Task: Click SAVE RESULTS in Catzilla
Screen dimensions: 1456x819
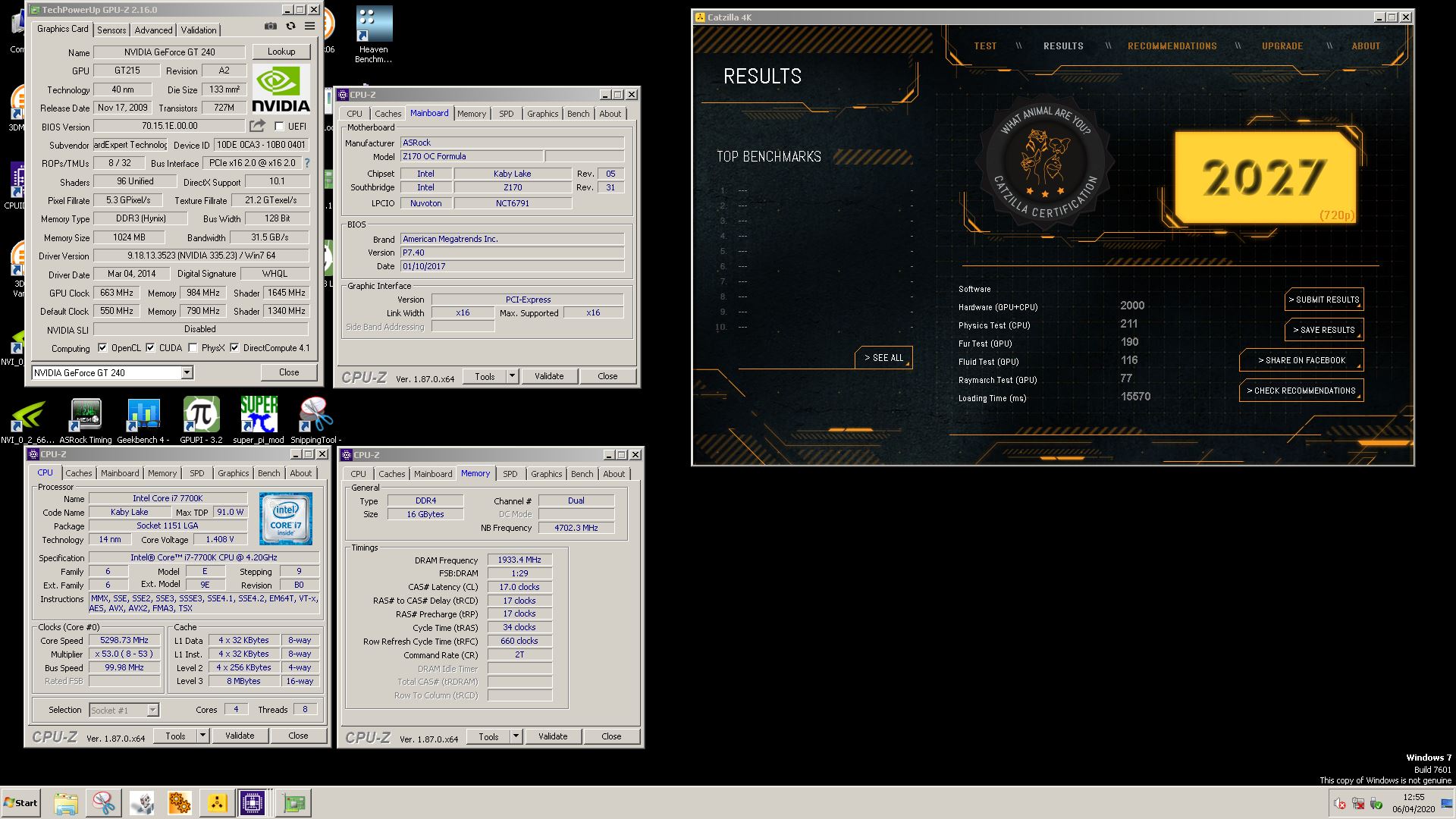Action: pos(1324,330)
